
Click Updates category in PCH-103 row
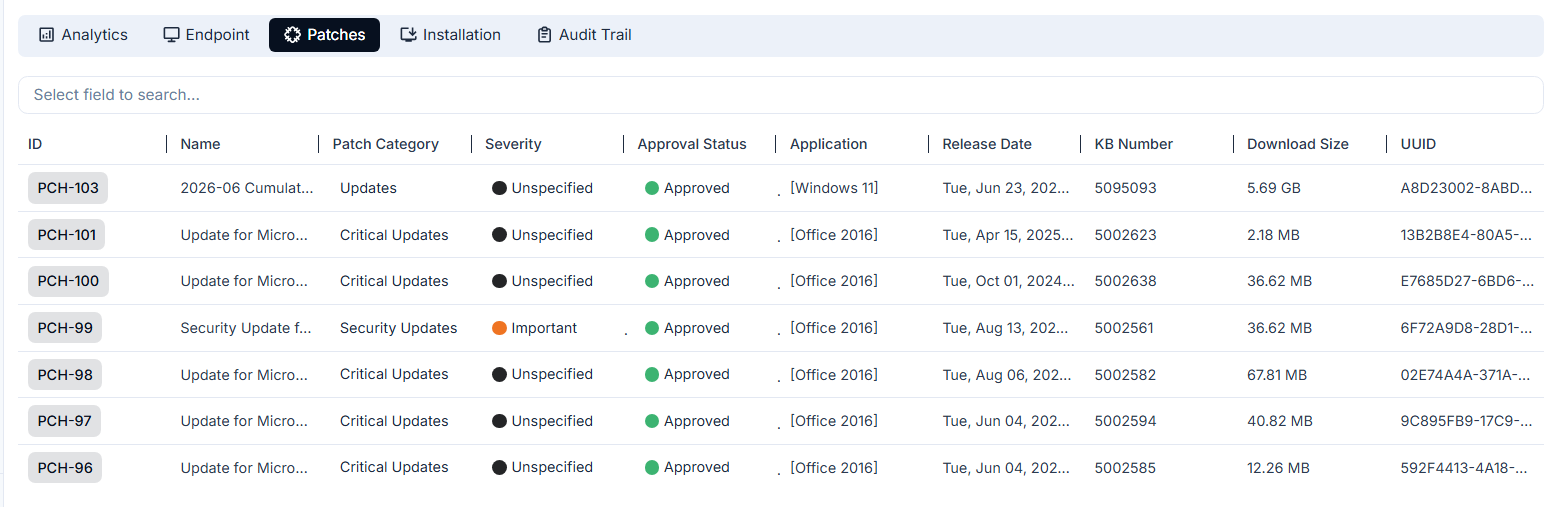pyautogui.click(x=368, y=188)
